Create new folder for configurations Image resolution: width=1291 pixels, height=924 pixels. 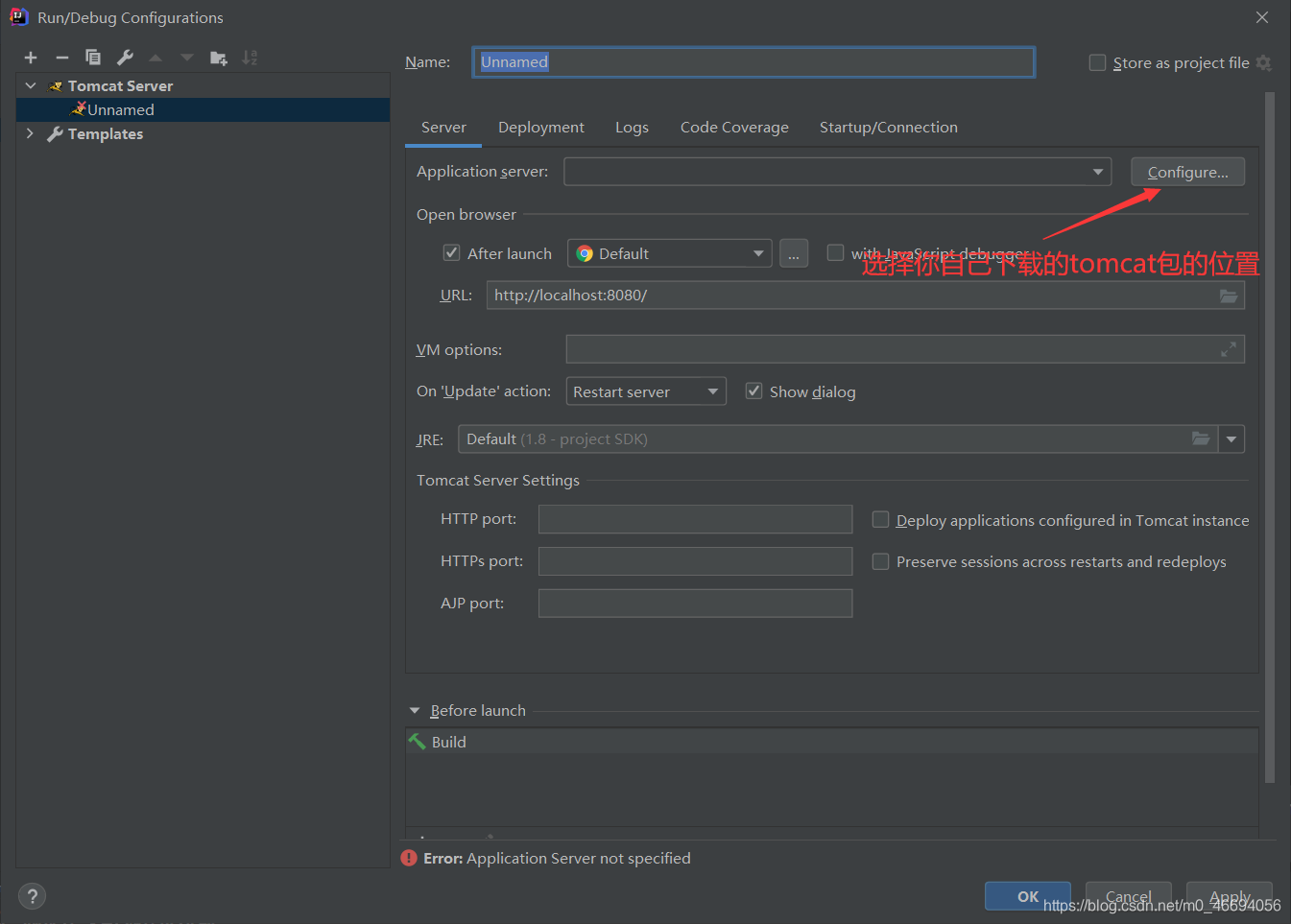(219, 58)
